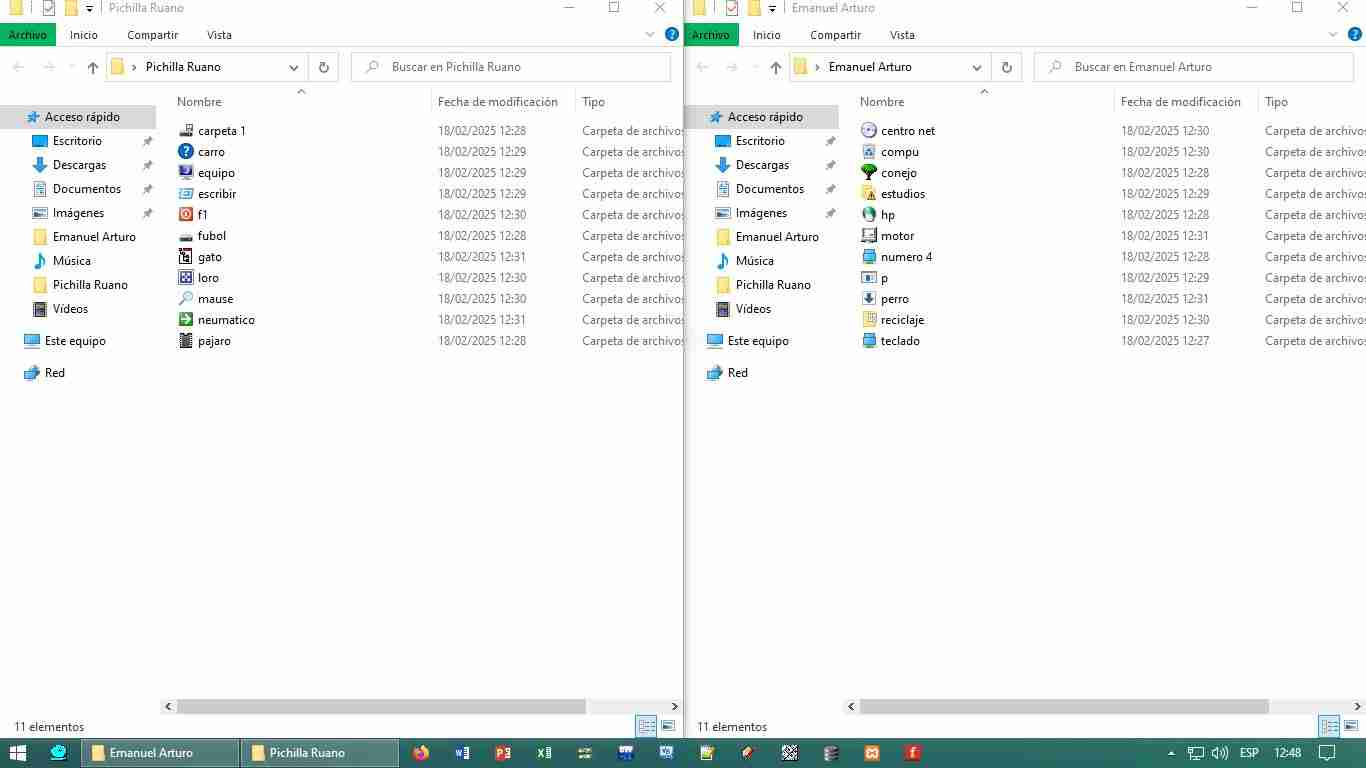Screen dimensions: 1366x768
Task: Select the fubol folder icon
Action: (186, 236)
